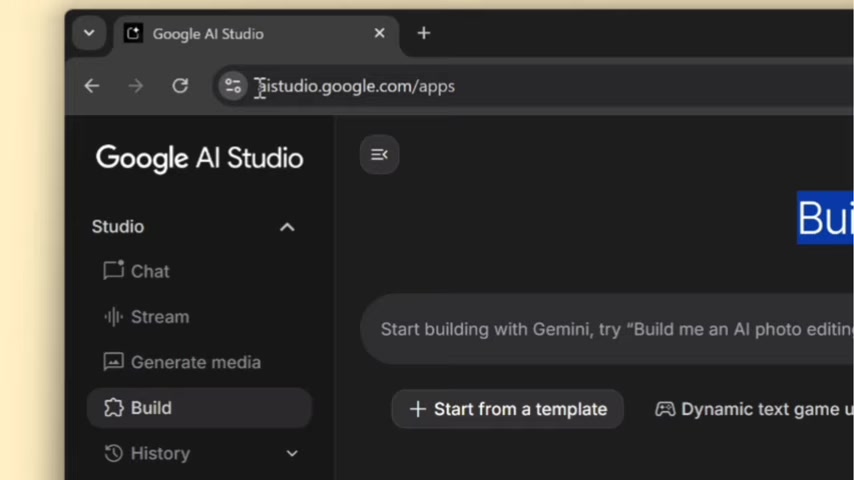
Task: Open a new browser tab
Action: [424, 33]
